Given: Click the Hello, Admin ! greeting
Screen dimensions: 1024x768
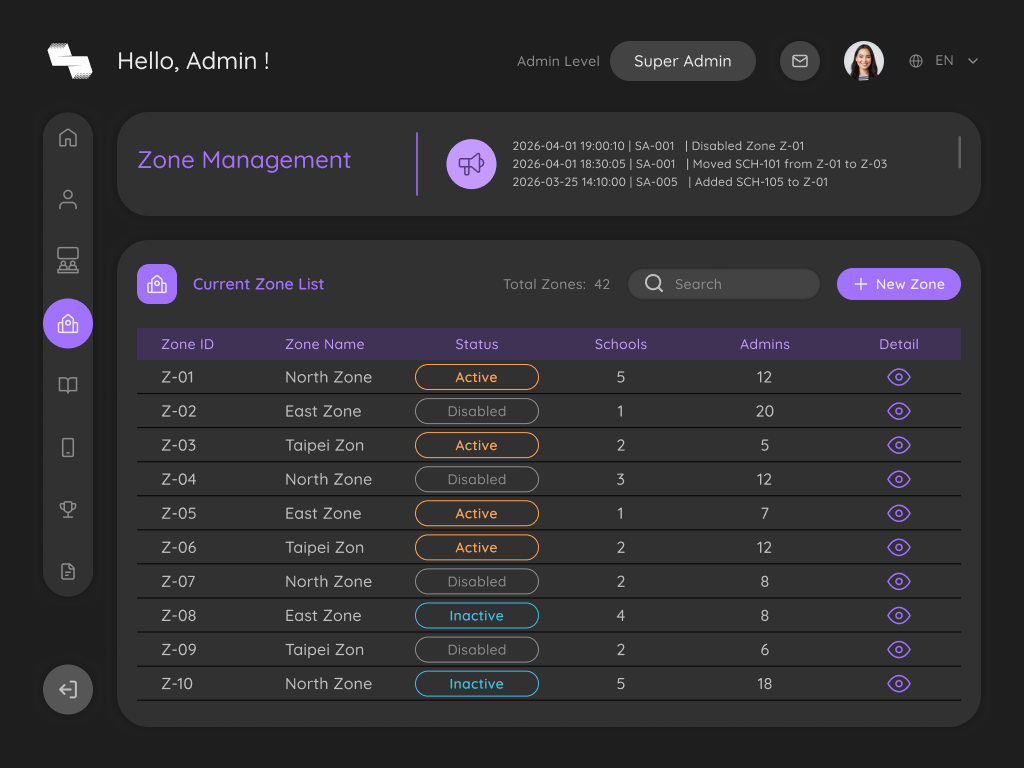Looking at the screenshot, I should tap(193, 61).
